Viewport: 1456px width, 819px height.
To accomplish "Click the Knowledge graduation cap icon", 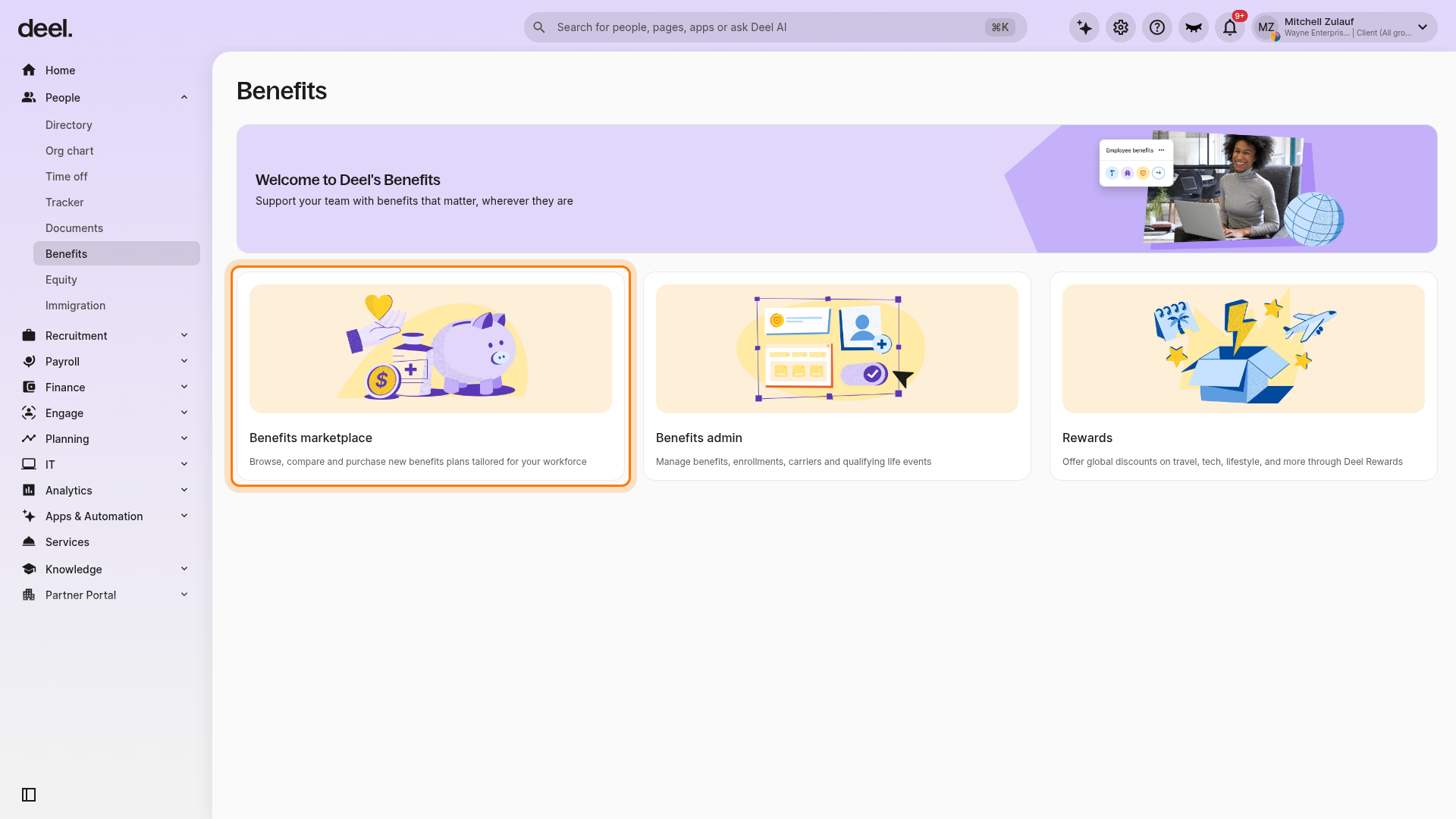I will pos(29,569).
